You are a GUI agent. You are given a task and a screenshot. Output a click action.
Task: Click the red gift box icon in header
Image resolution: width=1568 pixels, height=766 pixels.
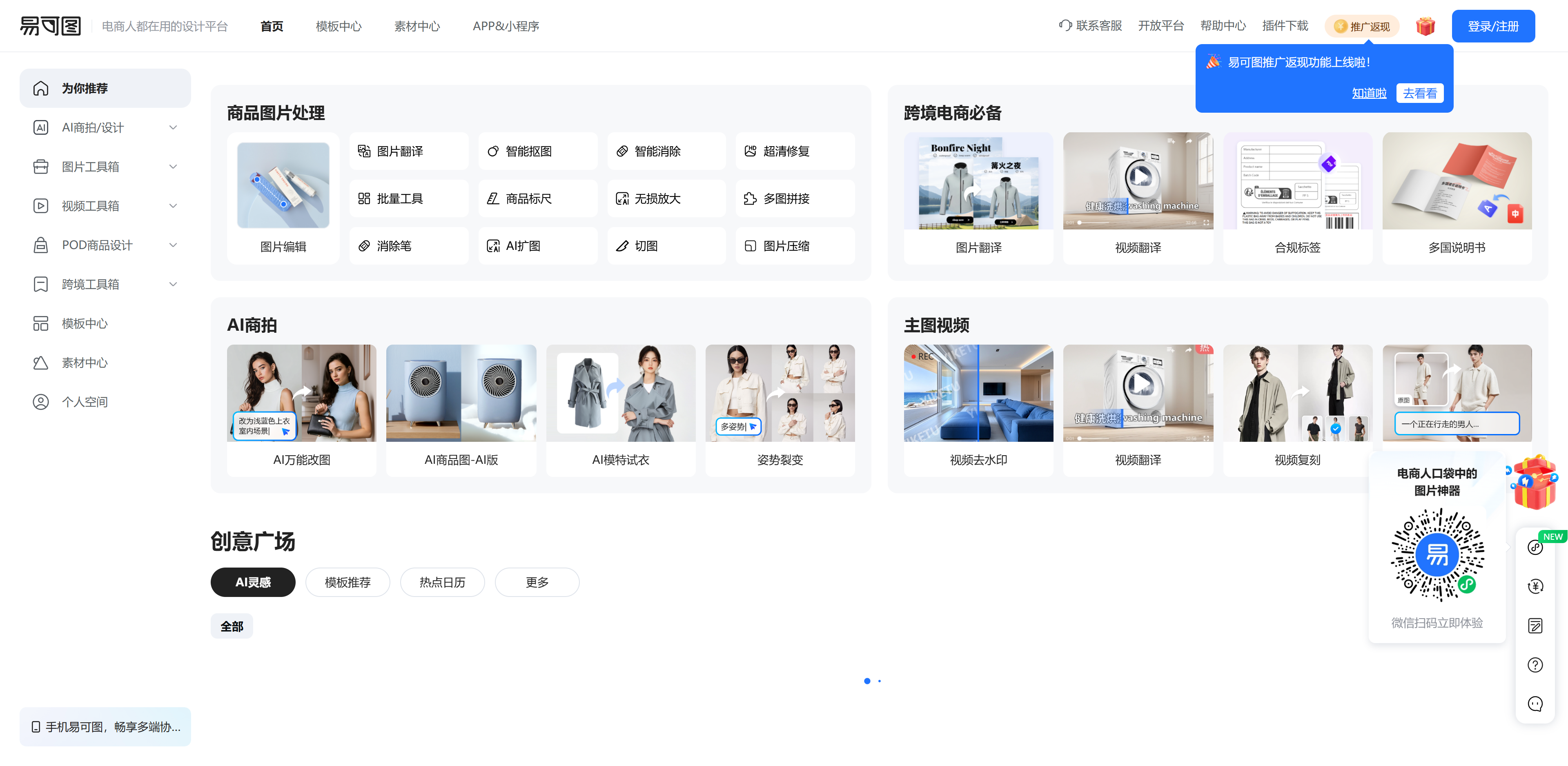coord(1425,26)
